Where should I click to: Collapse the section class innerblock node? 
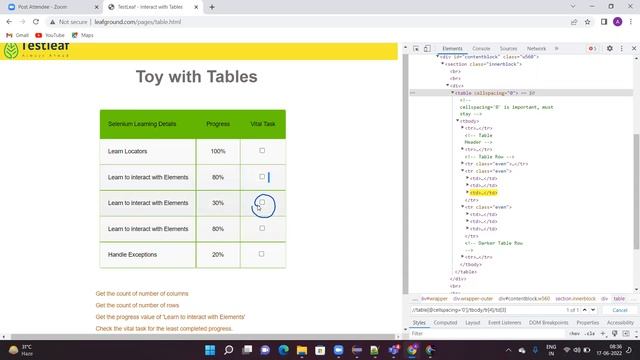tap(442, 64)
